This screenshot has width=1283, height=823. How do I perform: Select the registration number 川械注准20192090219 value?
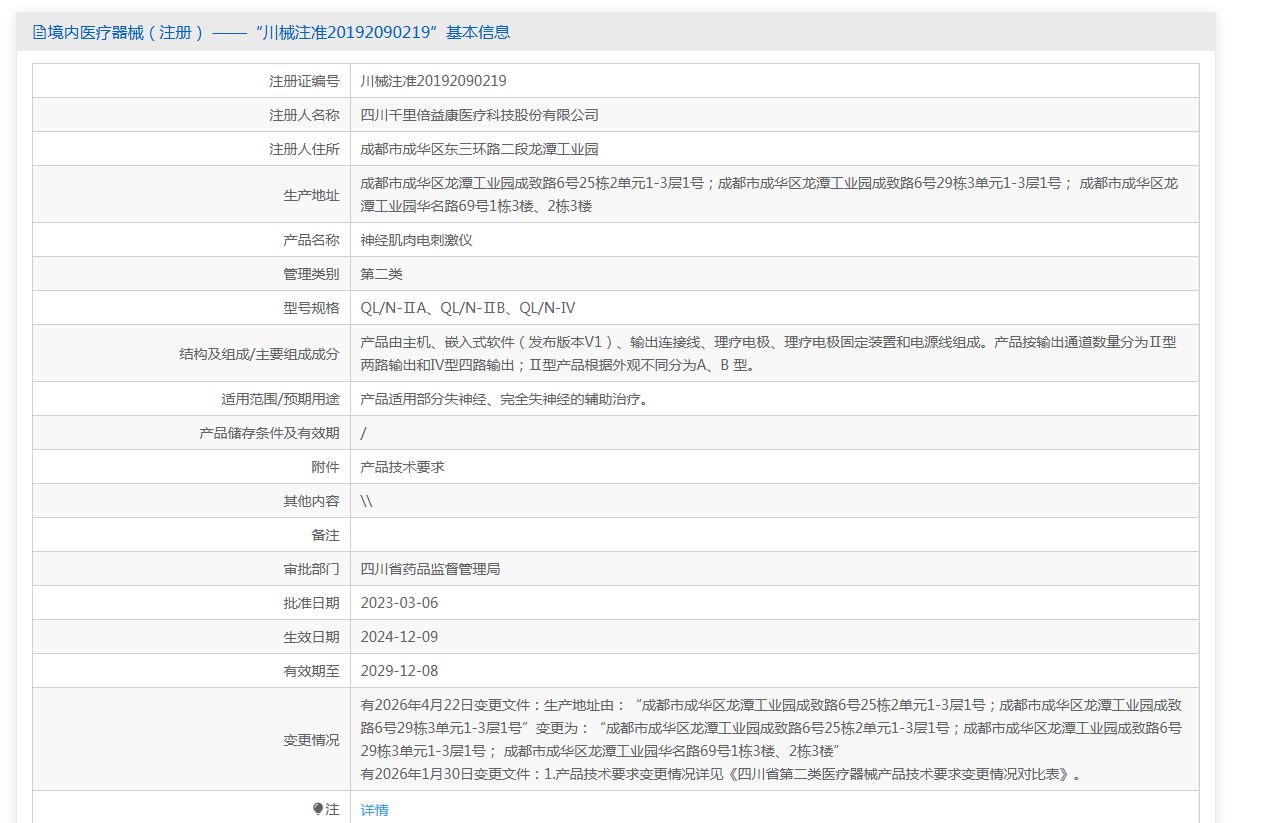tap(433, 81)
